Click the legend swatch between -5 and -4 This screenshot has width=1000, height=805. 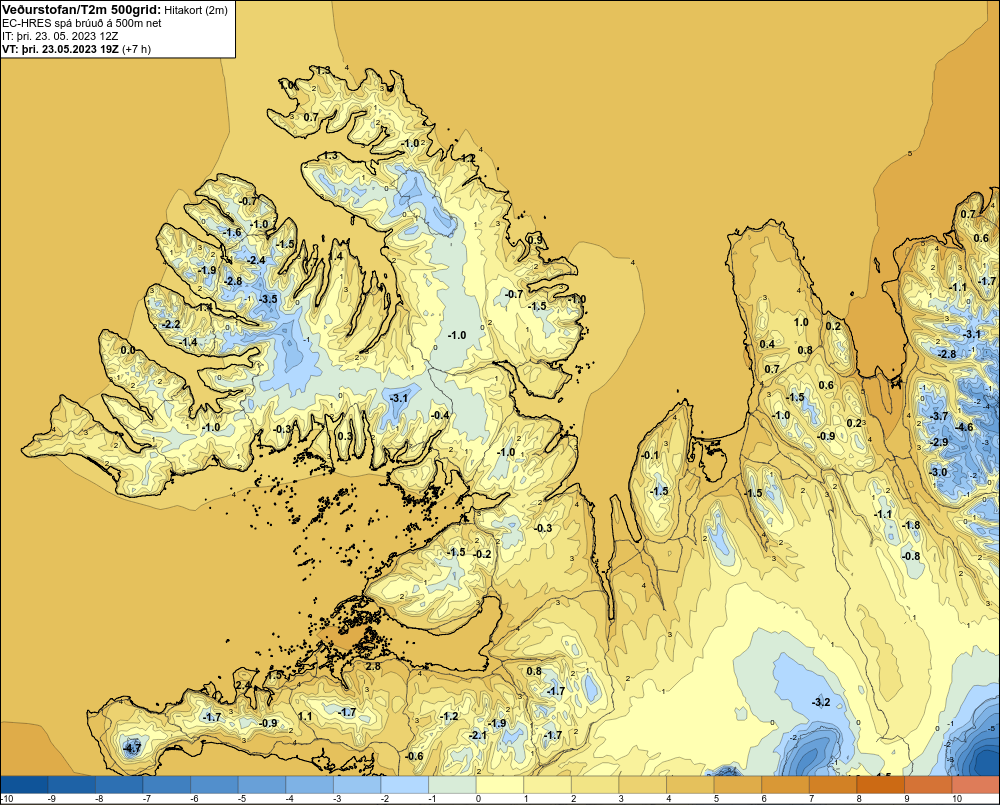click(262, 784)
